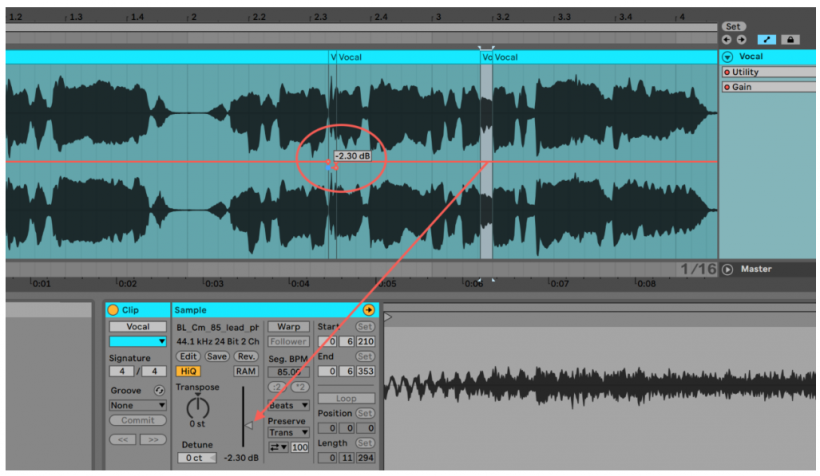
Task: Click the Commit groove button
Action: (138, 421)
